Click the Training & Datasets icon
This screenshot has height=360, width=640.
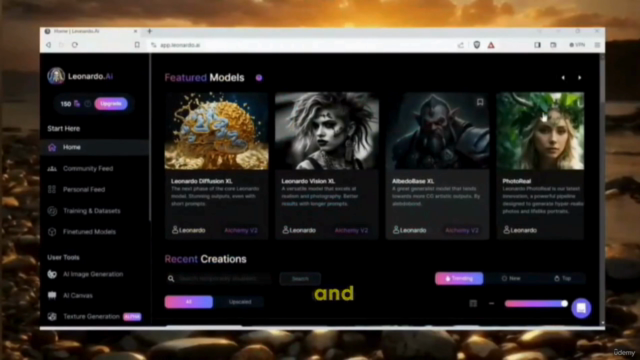point(52,211)
